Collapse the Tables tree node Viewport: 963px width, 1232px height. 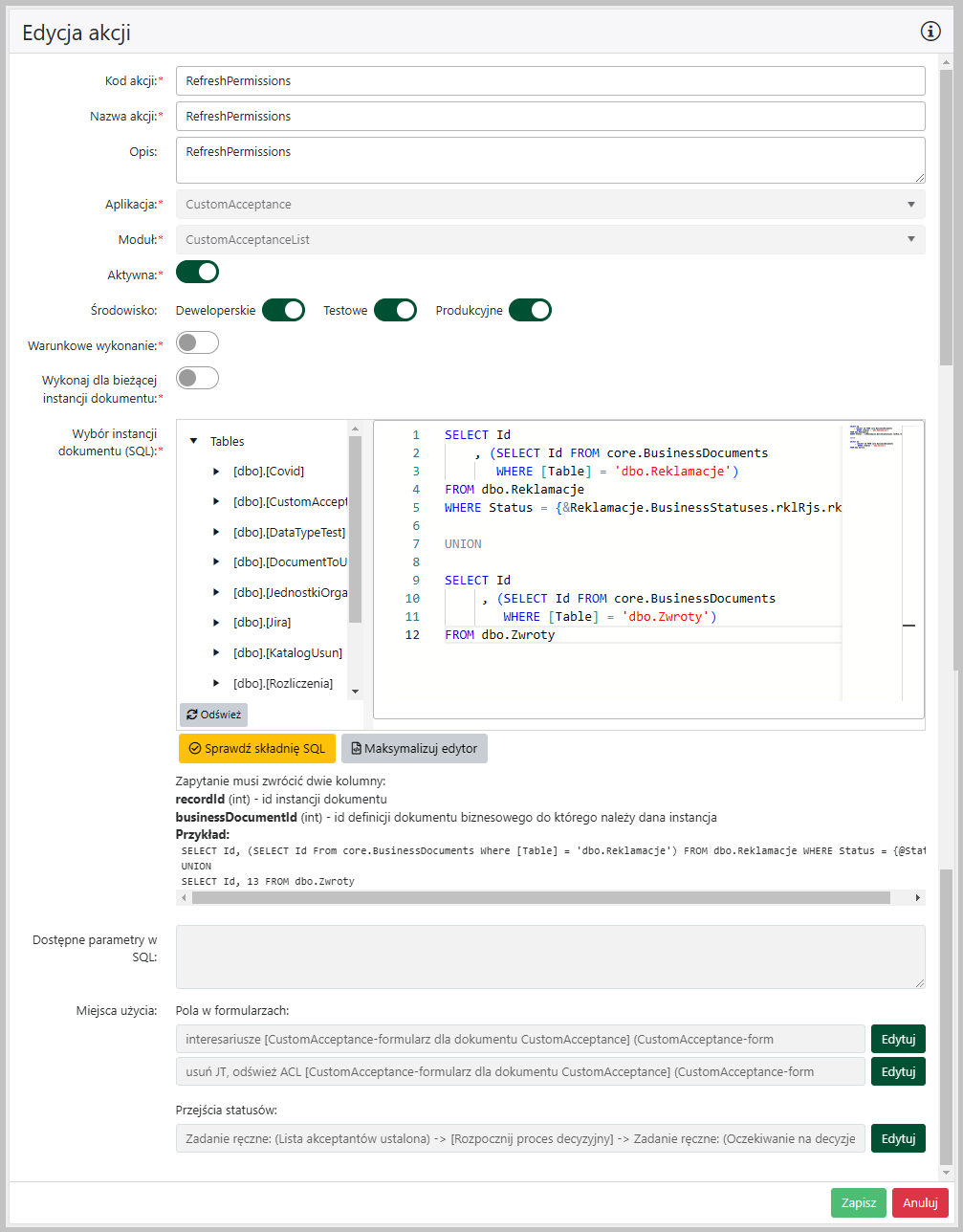tap(193, 441)
